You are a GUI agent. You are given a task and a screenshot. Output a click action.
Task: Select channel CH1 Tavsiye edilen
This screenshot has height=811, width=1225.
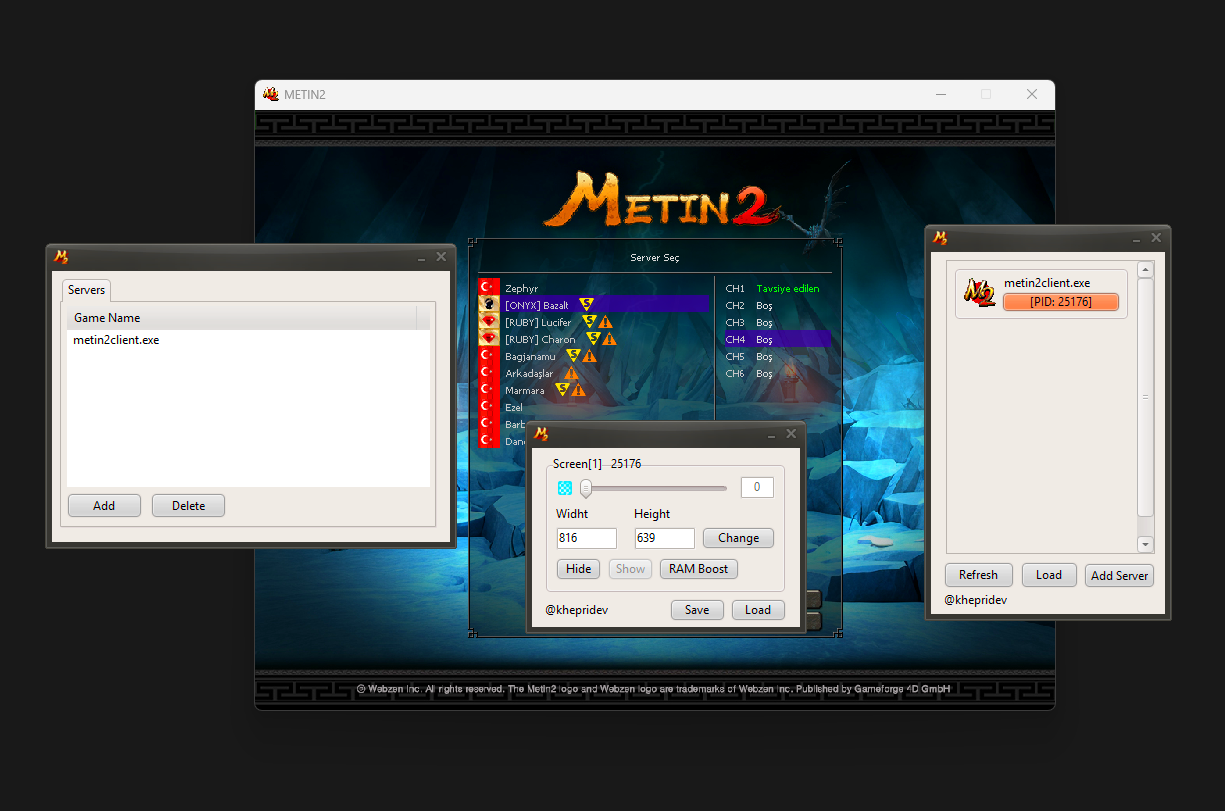(771, 288)
